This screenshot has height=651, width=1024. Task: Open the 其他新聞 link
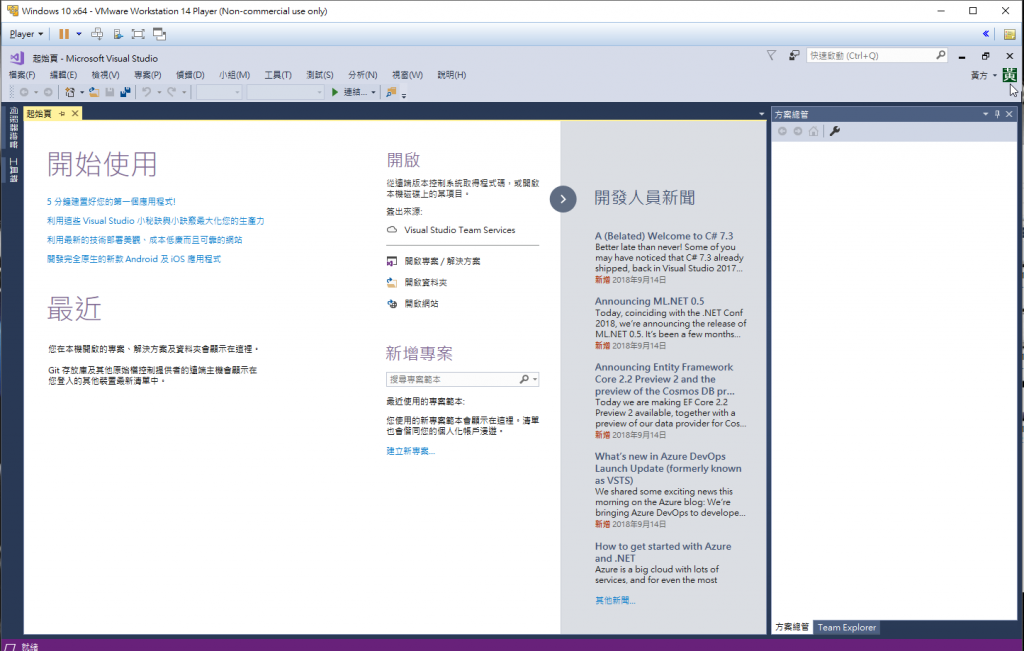point(615,601)
